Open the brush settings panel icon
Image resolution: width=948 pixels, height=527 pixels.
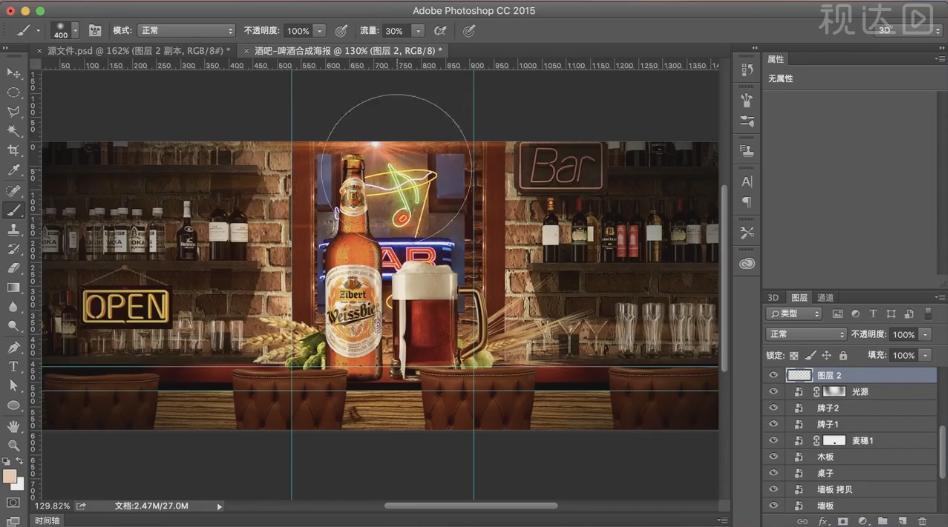95,30
